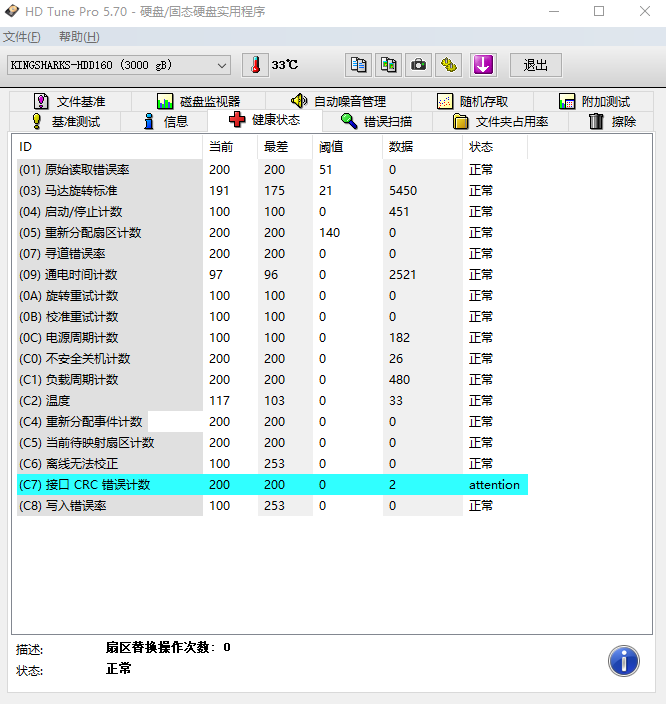Image resolution: width=666 pixels, height=704 pixels.
Task: Click the camera save screenshot icon
Action: (419, 65)
